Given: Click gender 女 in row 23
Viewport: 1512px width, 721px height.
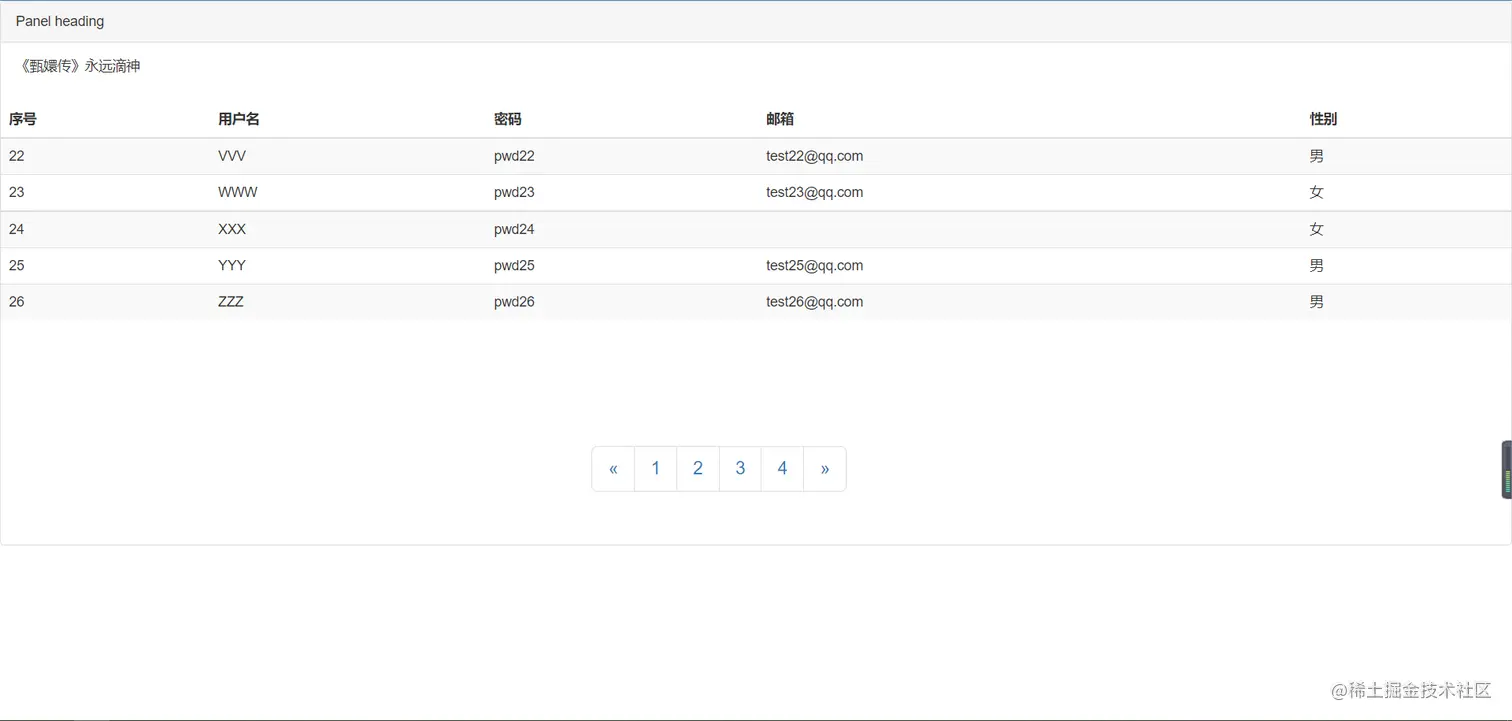Looking at the screenshot, I should click(1316, 192).
